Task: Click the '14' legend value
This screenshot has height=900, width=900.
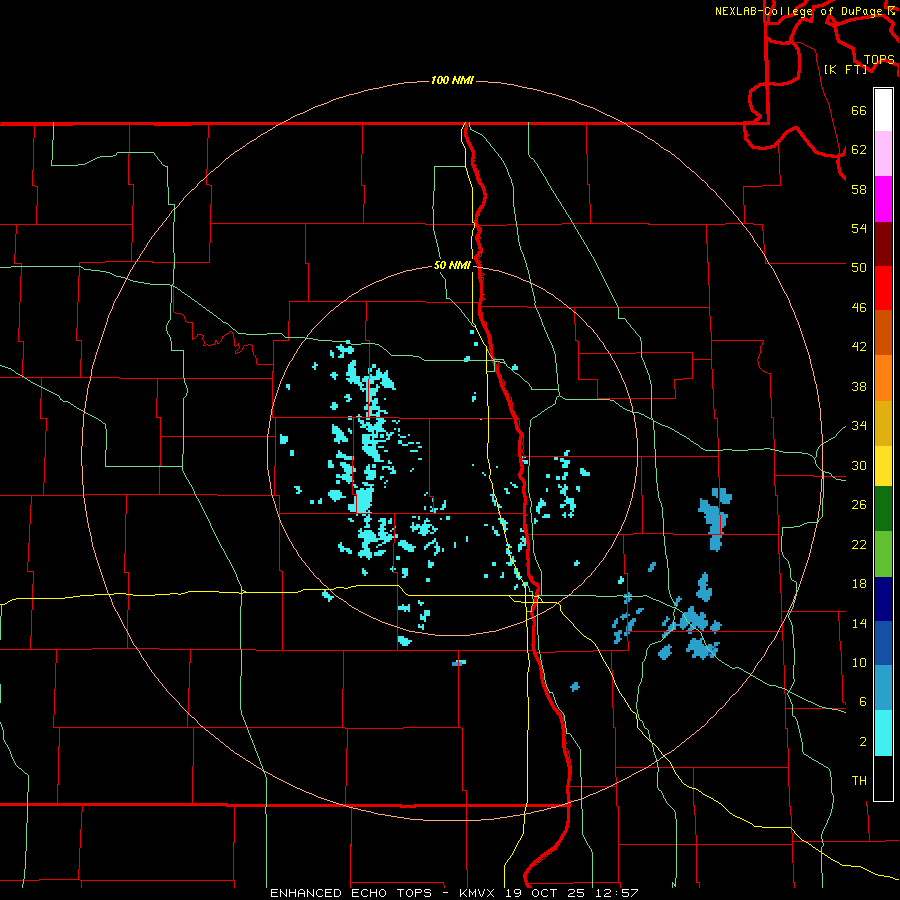Action: [x=859, y=623]
